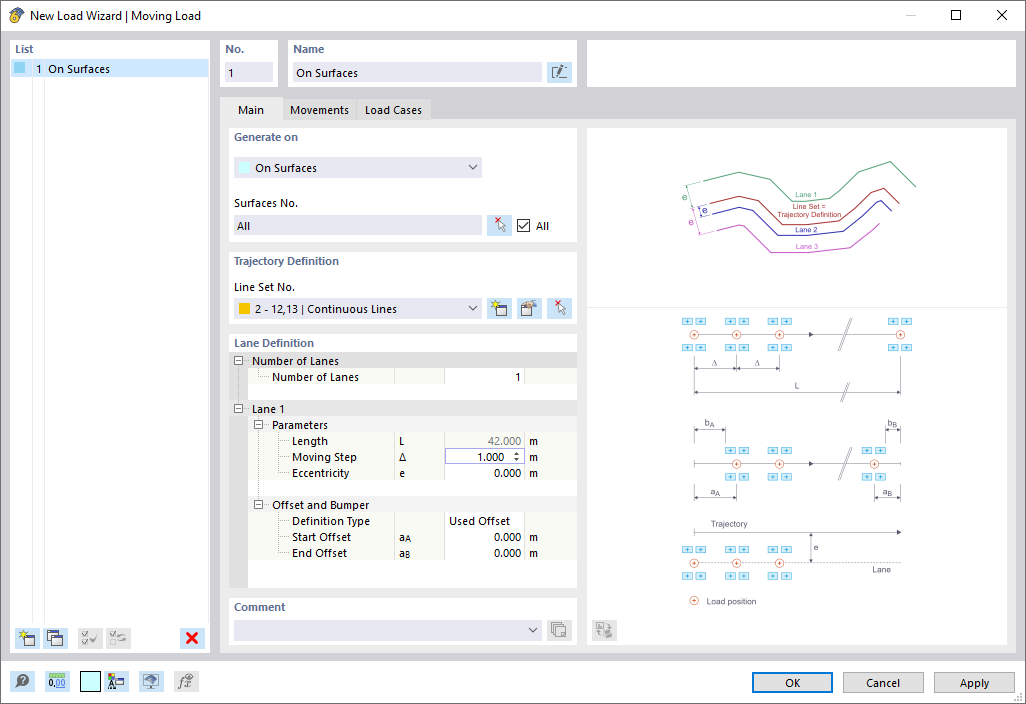Copy the selected load wizard entry
This screenshot has height=704, width=1026.
click(55, 638)
